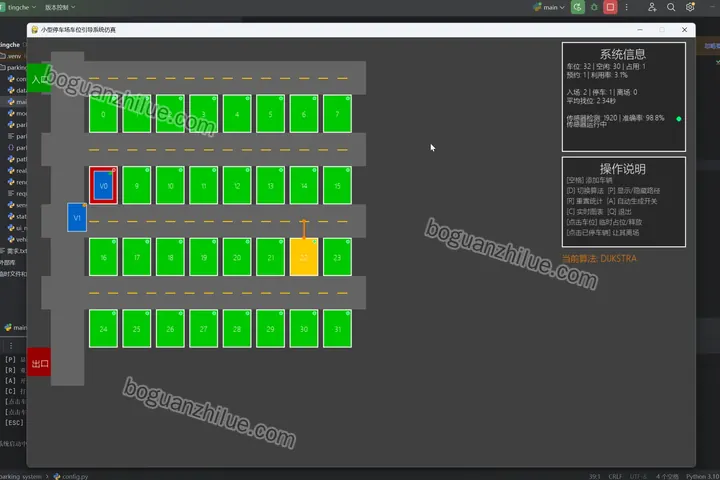Click the green 入口 entrance block
Screen dimensions: 720x480
pyautogui.click(x=39, y=78)
